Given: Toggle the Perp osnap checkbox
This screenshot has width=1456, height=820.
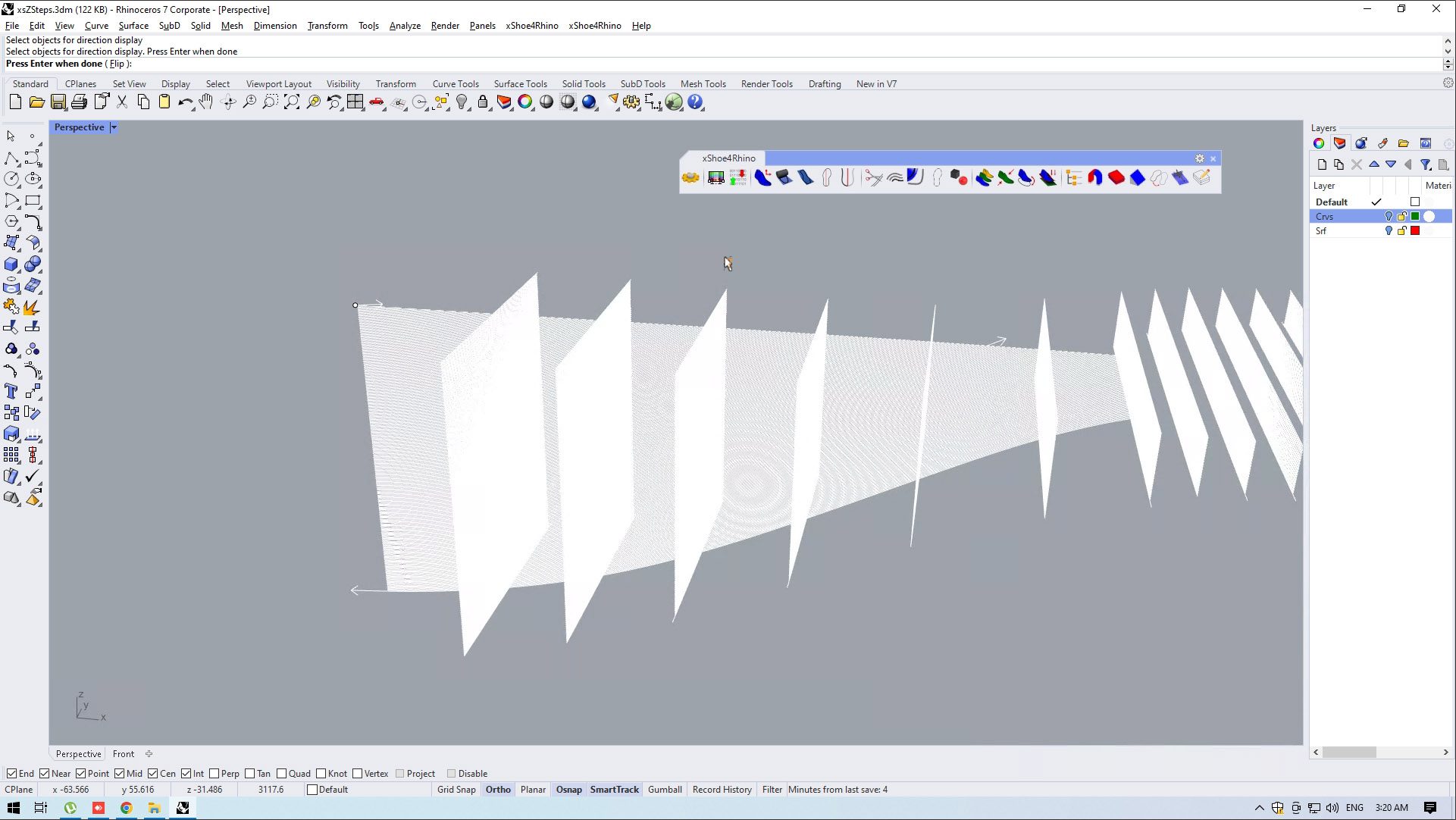Looking at the screenshot, I should coord(214,774).
